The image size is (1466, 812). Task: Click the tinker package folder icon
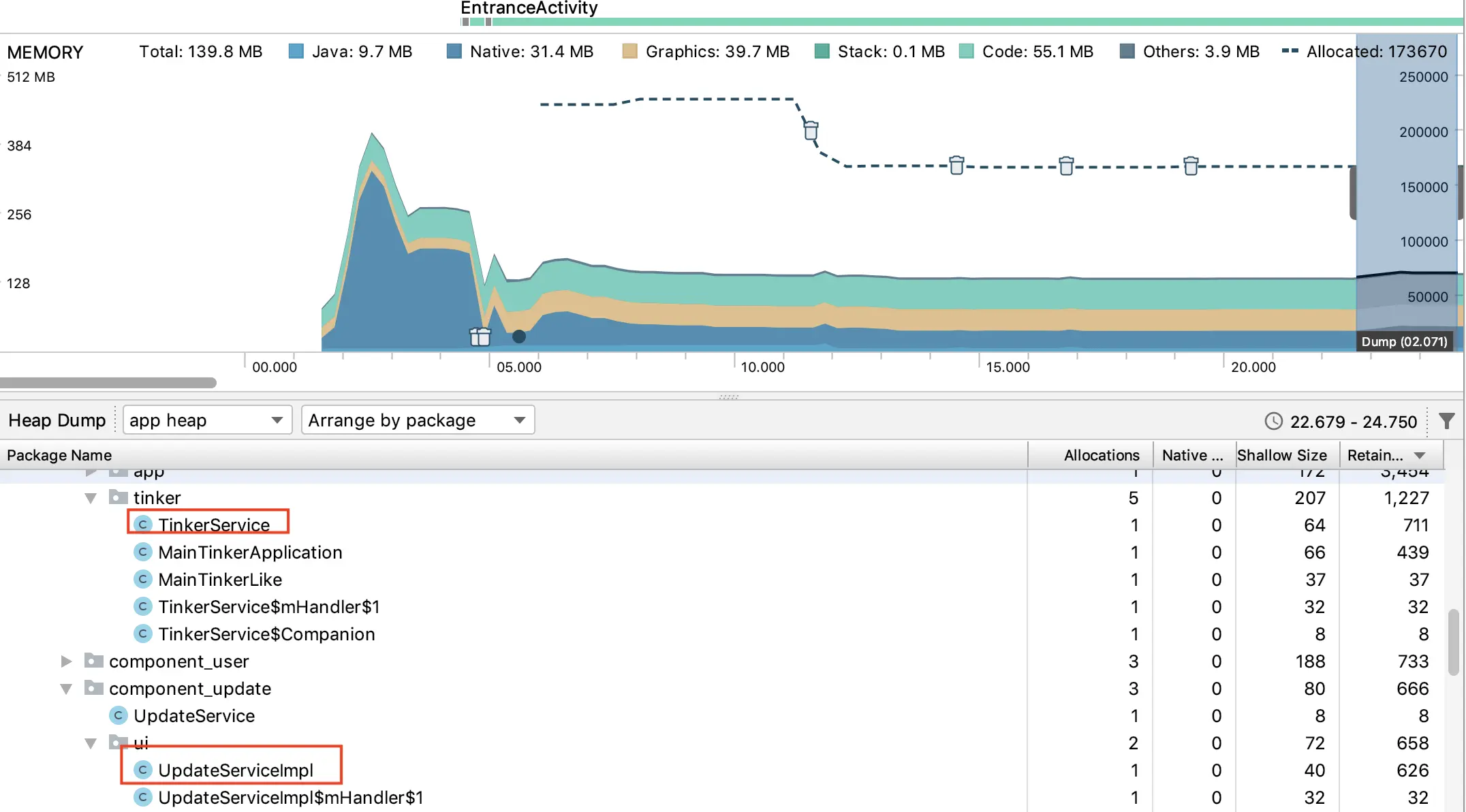pos(119,497)
